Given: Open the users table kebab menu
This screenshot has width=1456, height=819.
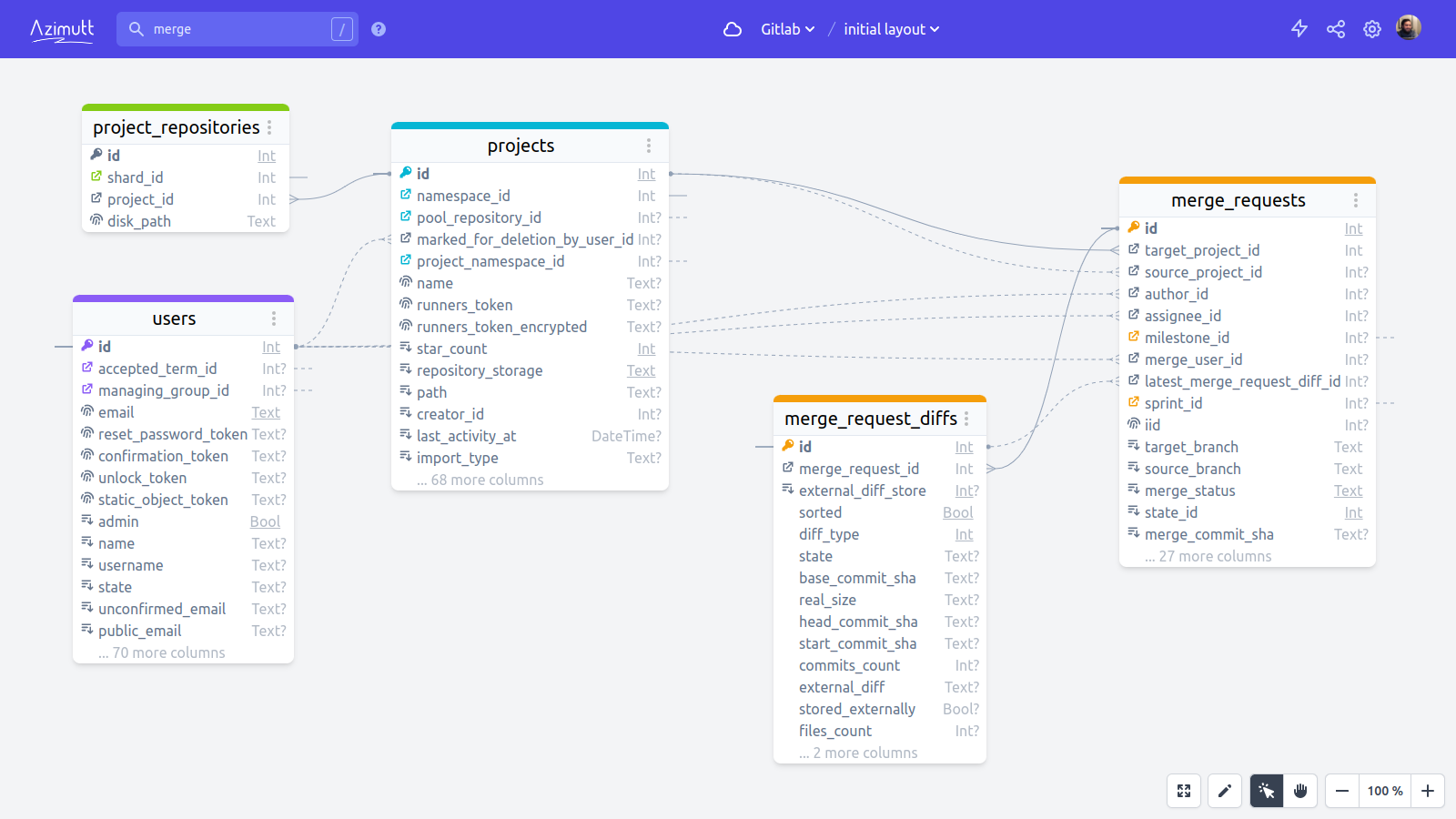Looking at the screenshot, I should pos(274,318).
